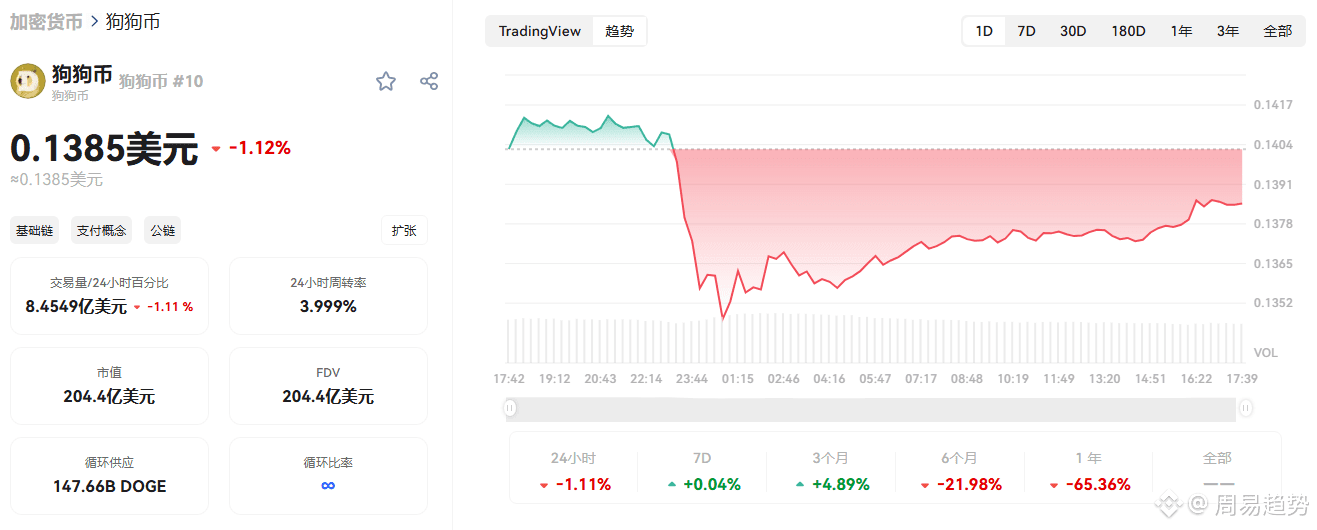Switch chart to 趋势 view

(620, 31)
